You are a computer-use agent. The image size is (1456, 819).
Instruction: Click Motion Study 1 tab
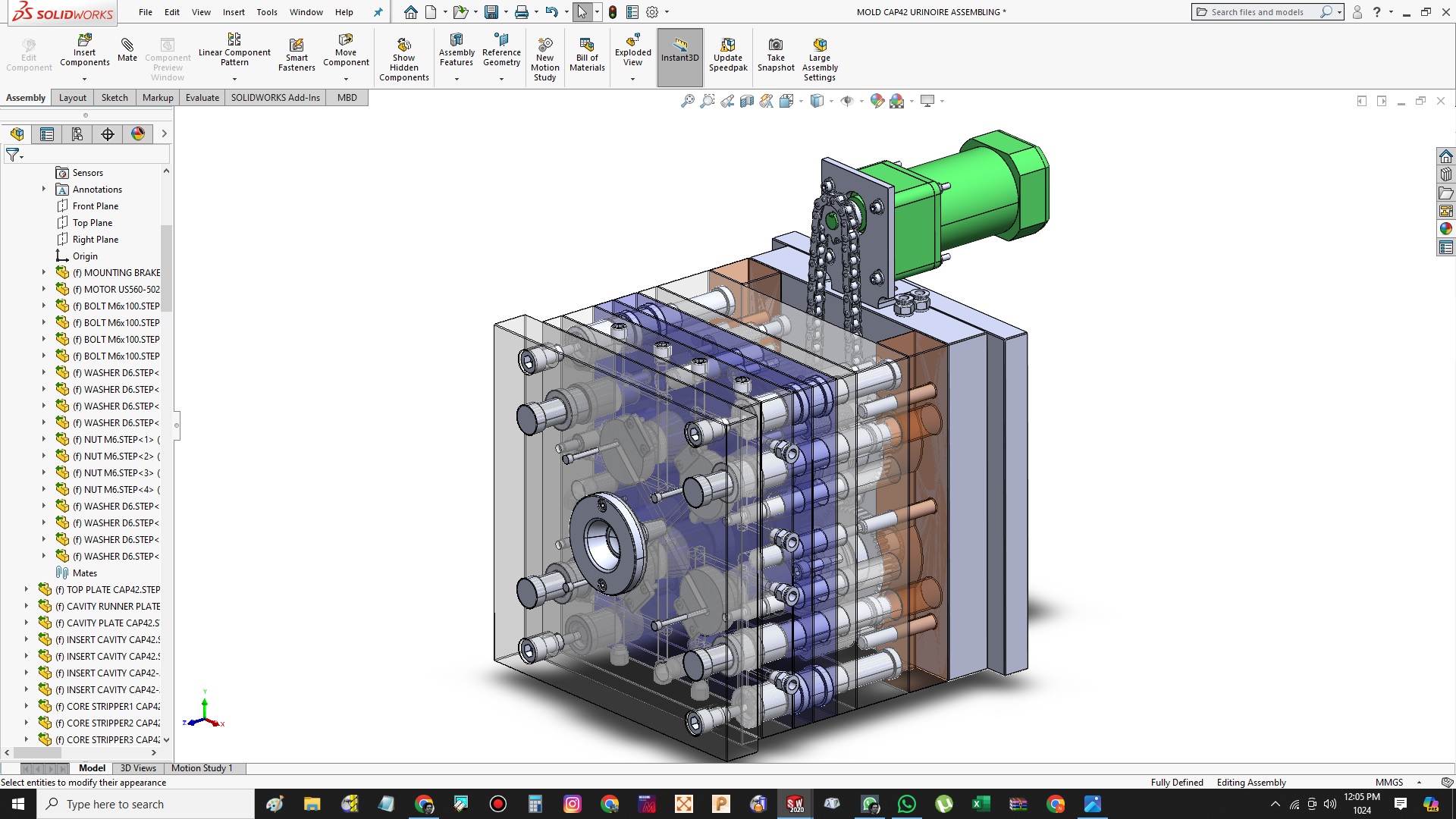point(202,768)
